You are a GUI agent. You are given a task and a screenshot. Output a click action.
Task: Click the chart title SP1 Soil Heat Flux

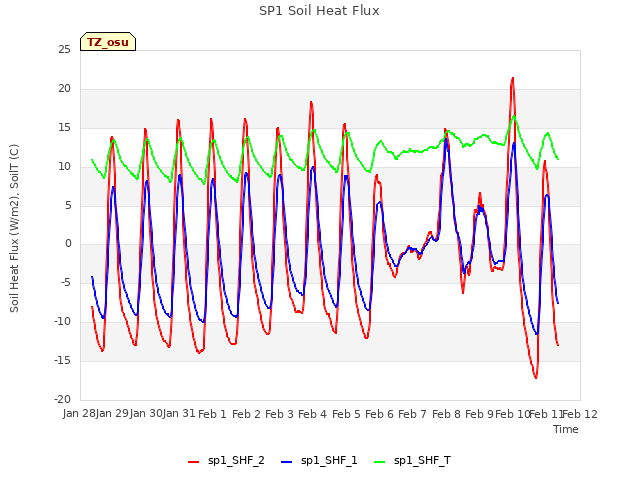[319, 11]
